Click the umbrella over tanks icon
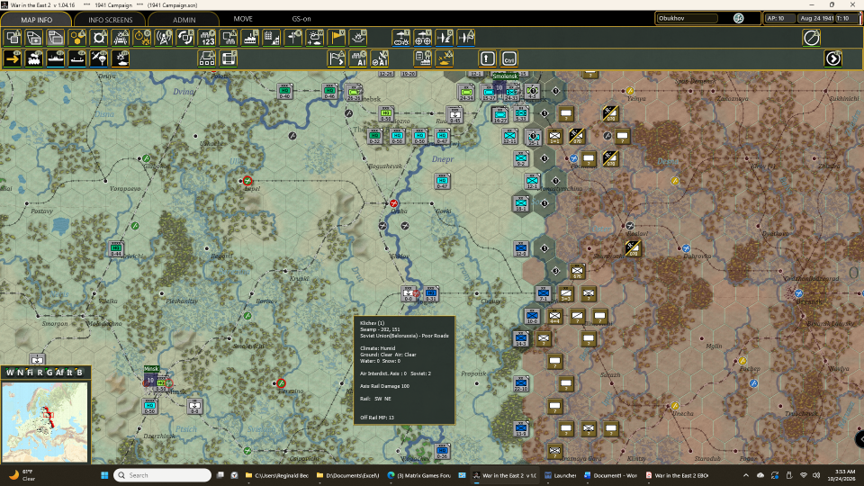This screenshot has height=486, width=864. 401,37
